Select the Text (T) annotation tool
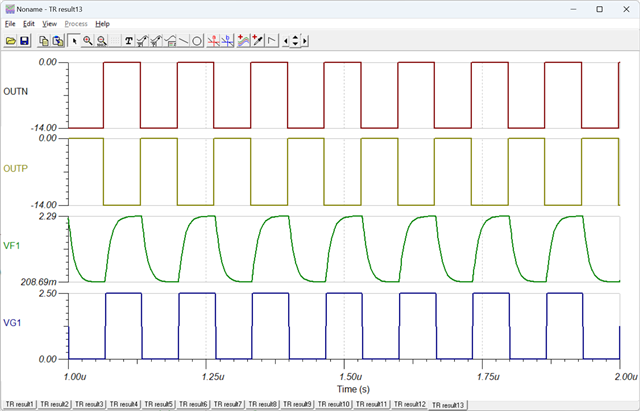Viewport: 640px width, 411px height. 129,41
